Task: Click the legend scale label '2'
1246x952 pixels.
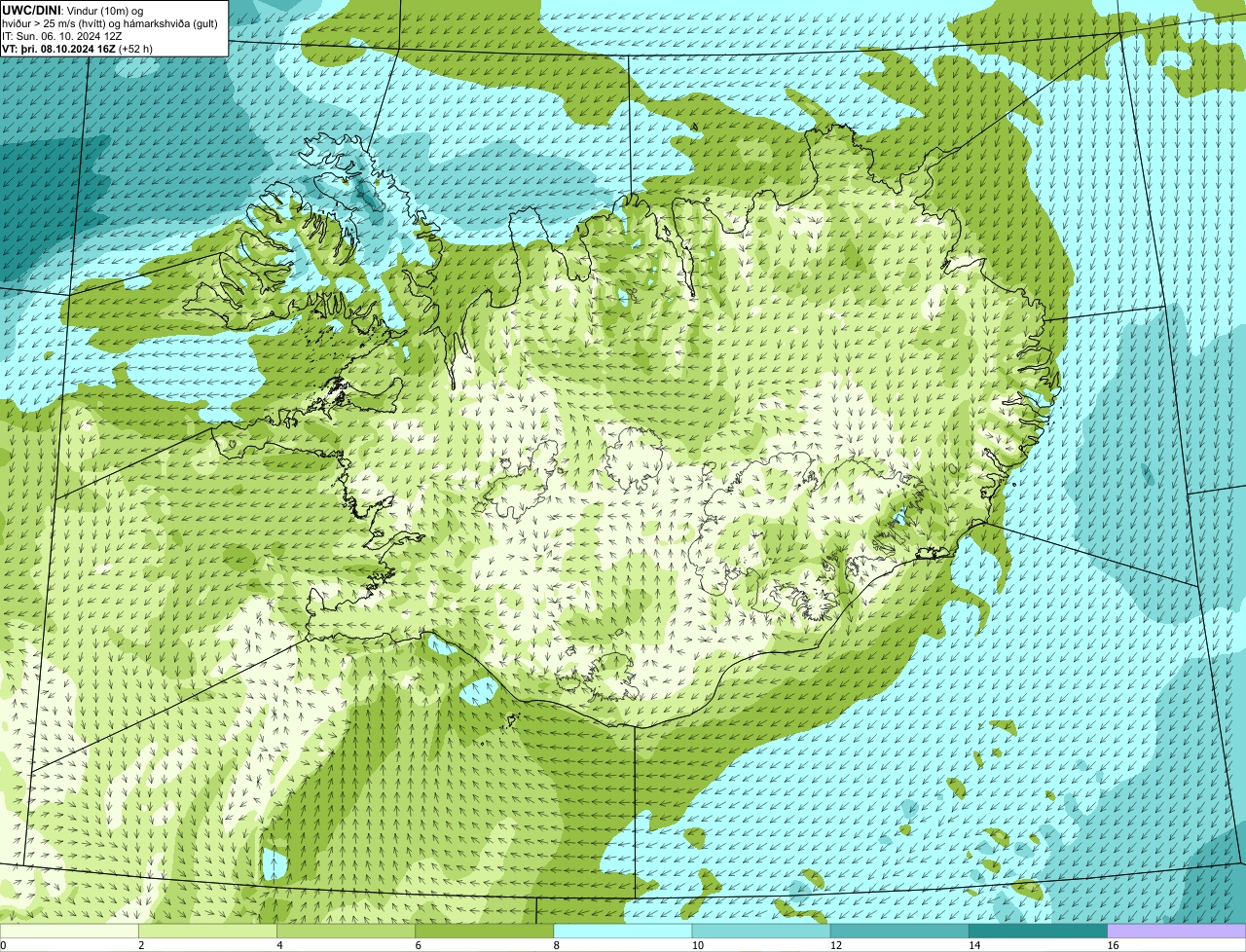Action: 141,945
